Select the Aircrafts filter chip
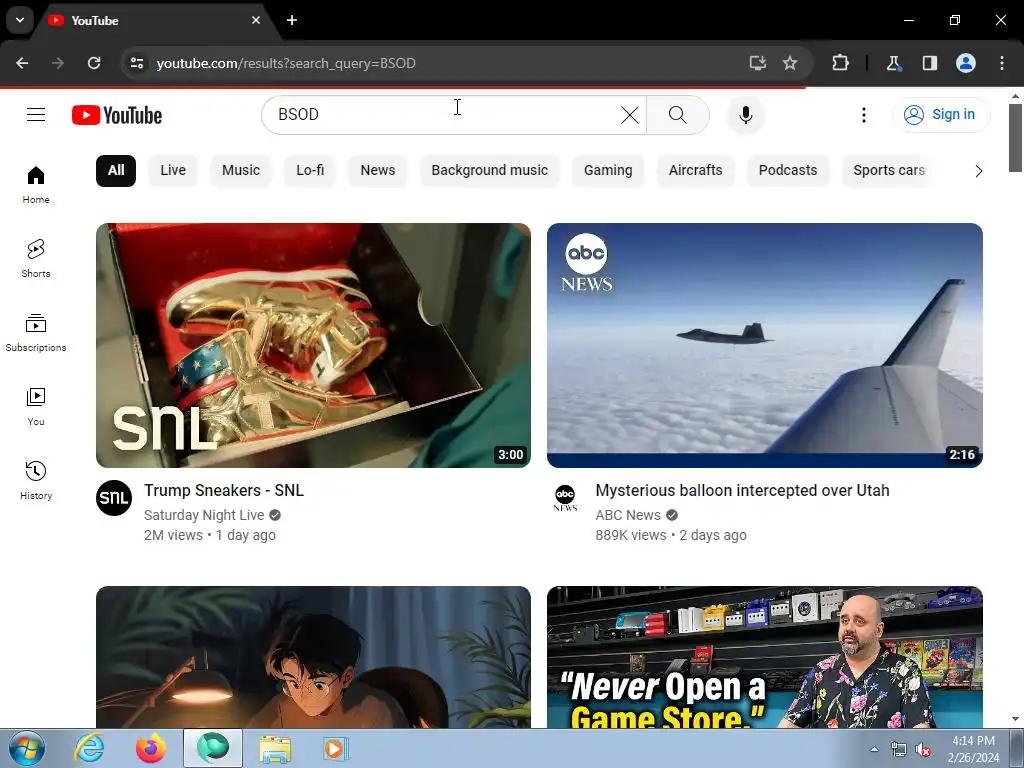1024x768 pixels. tap(696, 171)
